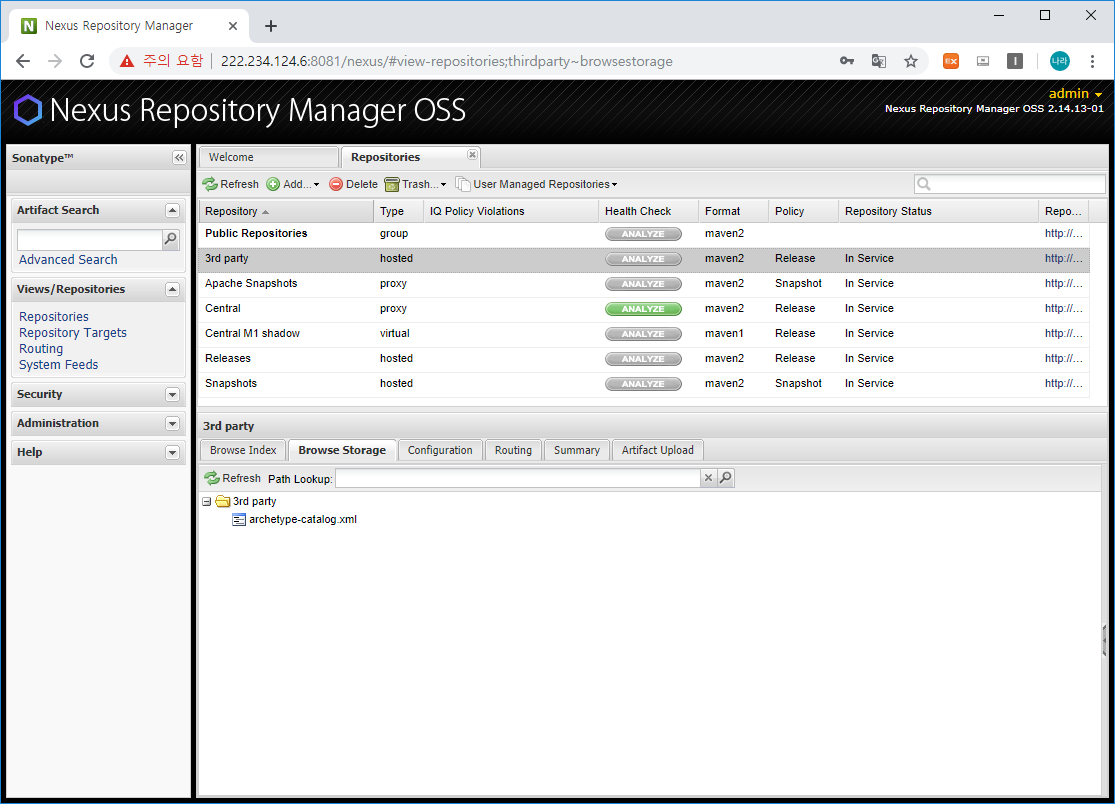
Task: Clear the Path Lookup field
Action: pos(708,478)
